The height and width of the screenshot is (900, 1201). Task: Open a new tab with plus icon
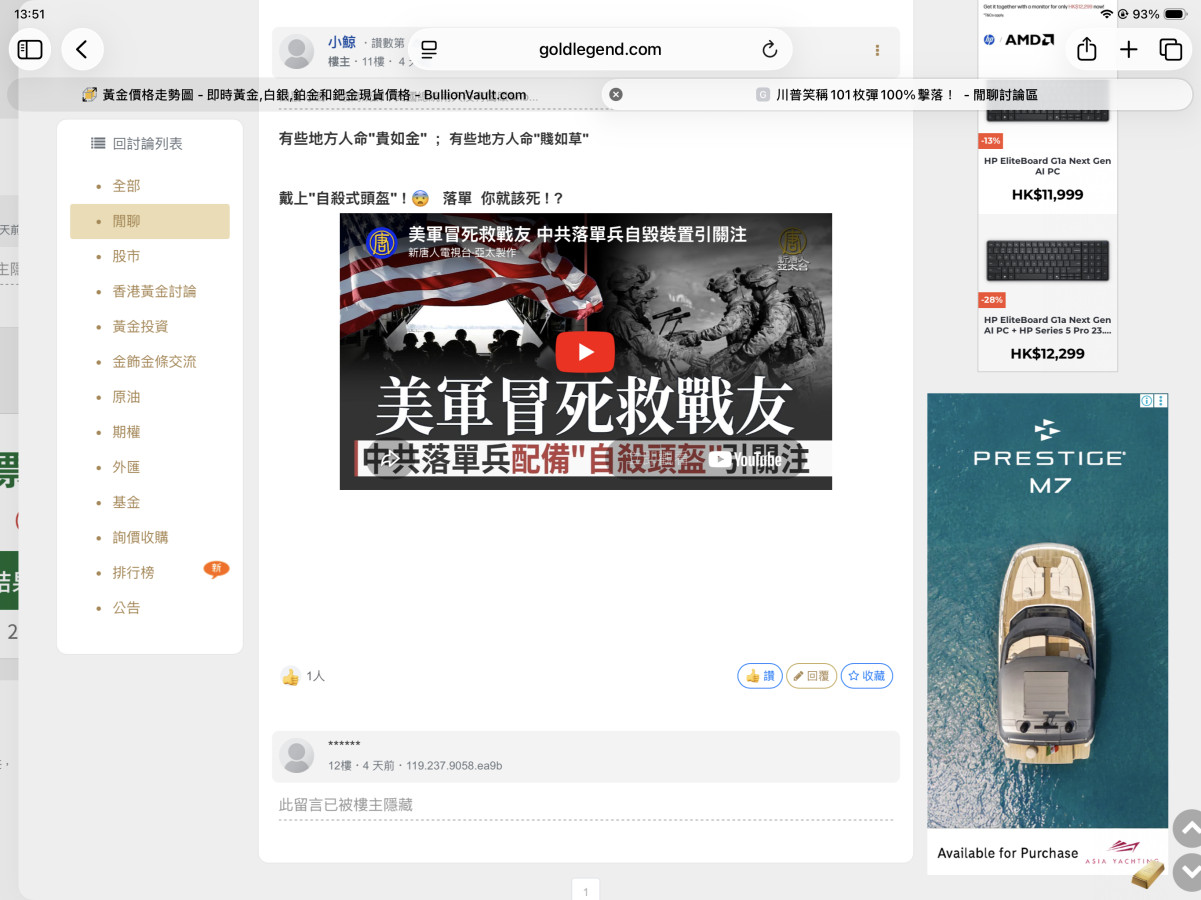[1129, 49]
